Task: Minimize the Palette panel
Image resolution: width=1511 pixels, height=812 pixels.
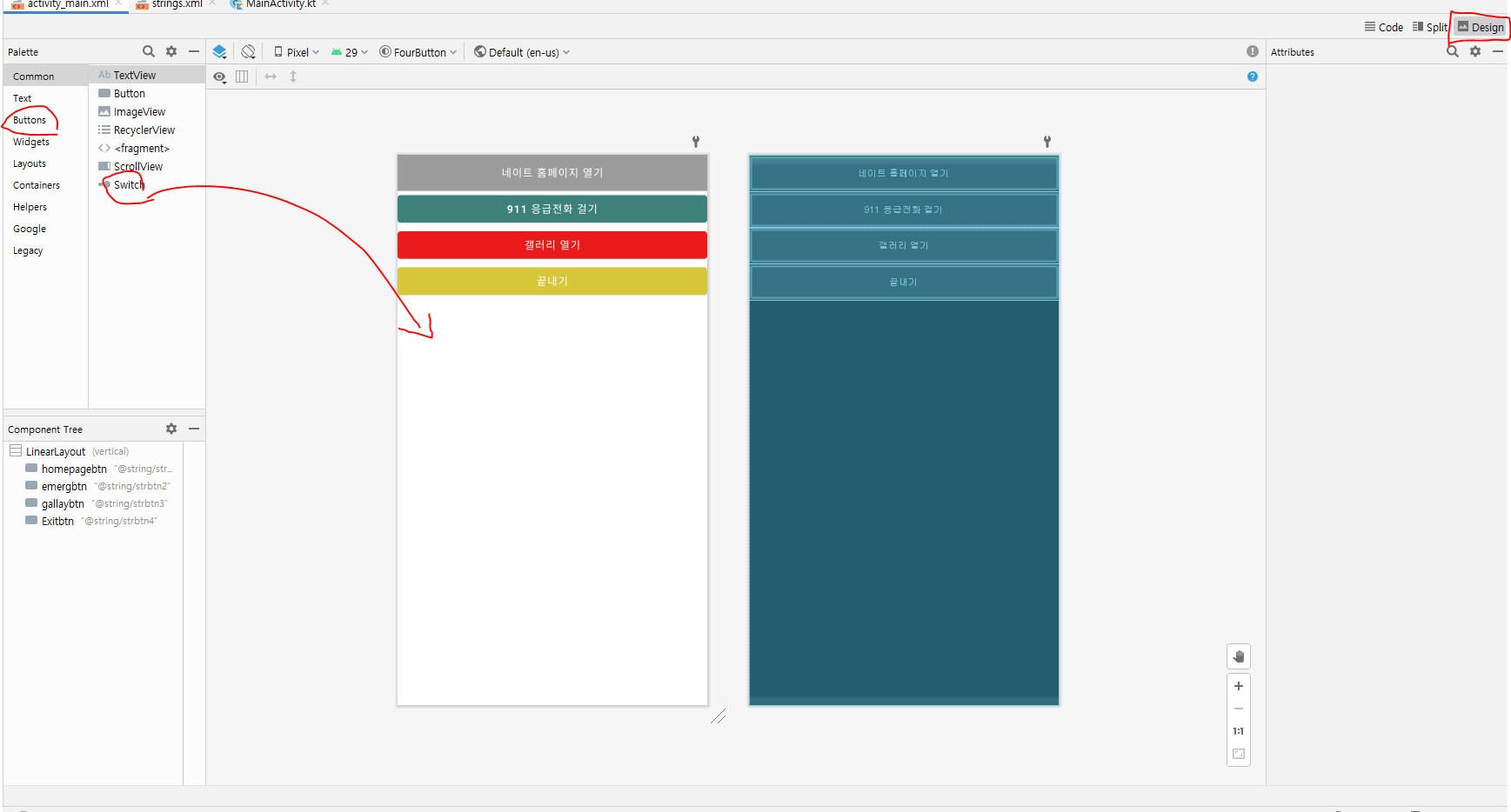Action: (194, 51)
